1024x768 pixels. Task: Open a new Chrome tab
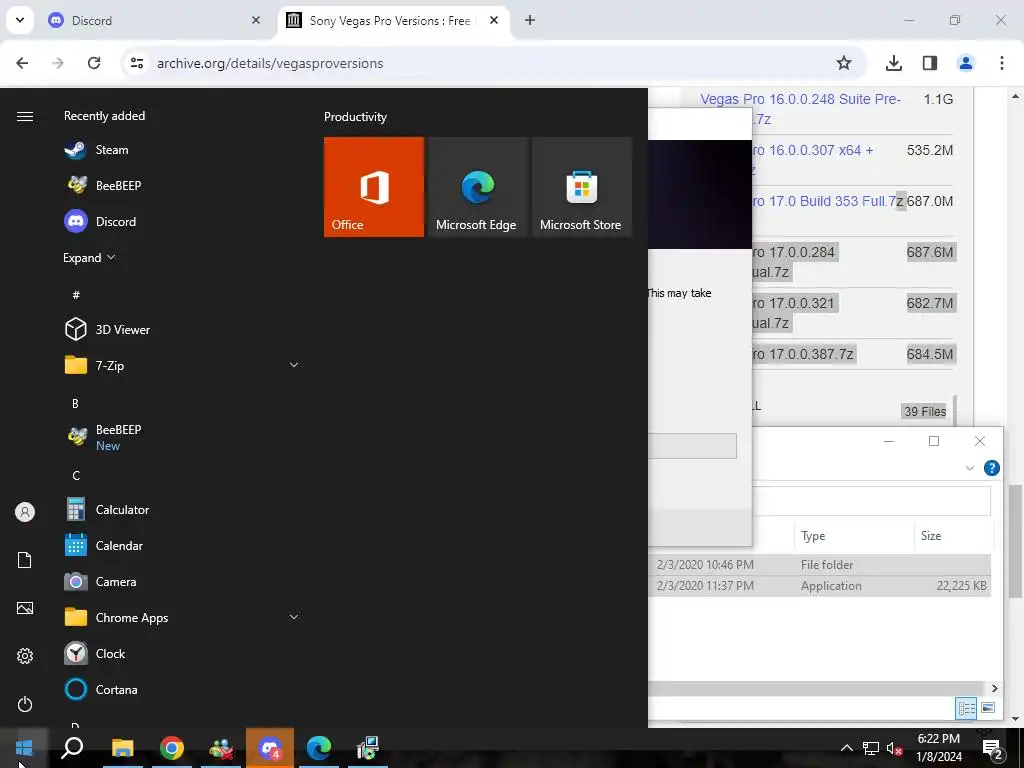click(530, 20)
